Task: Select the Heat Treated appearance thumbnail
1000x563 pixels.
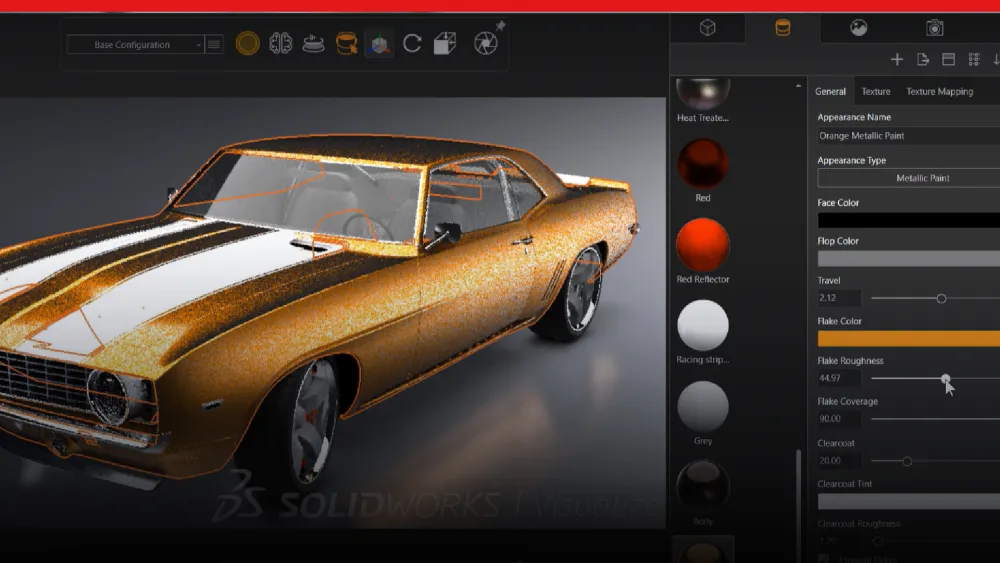Action: pyautogui.click(x=703, y=94)
